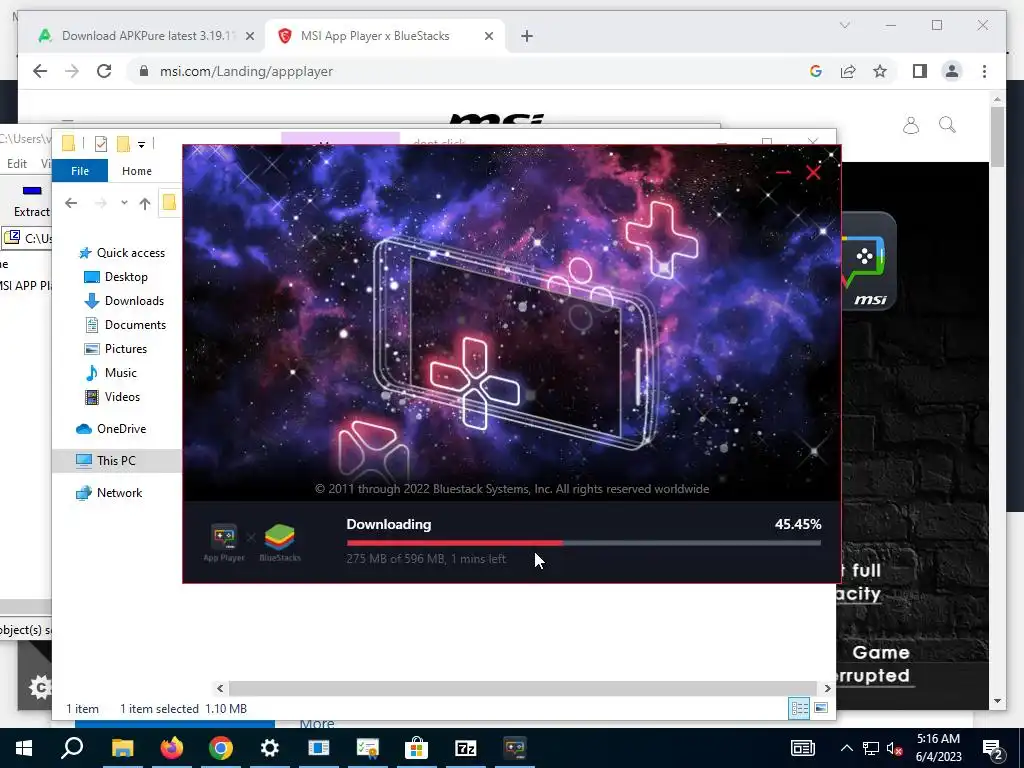Click the BlueStacks logo in installer
This screenshot has width=1024, height=768.
coord(280,543)
